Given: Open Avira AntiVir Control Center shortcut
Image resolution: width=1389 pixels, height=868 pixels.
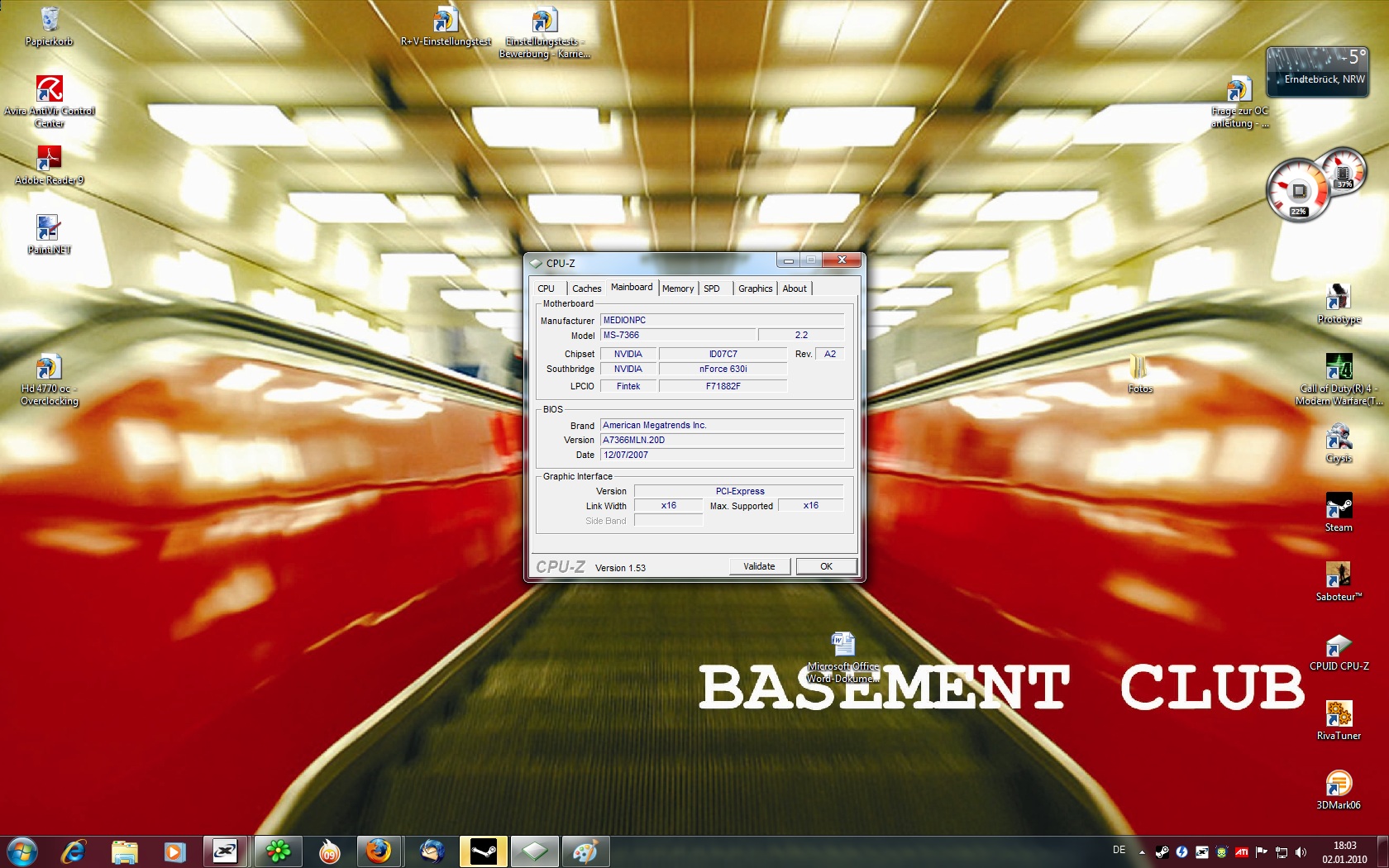Looking at the screenshot, I should coord(49,102).
